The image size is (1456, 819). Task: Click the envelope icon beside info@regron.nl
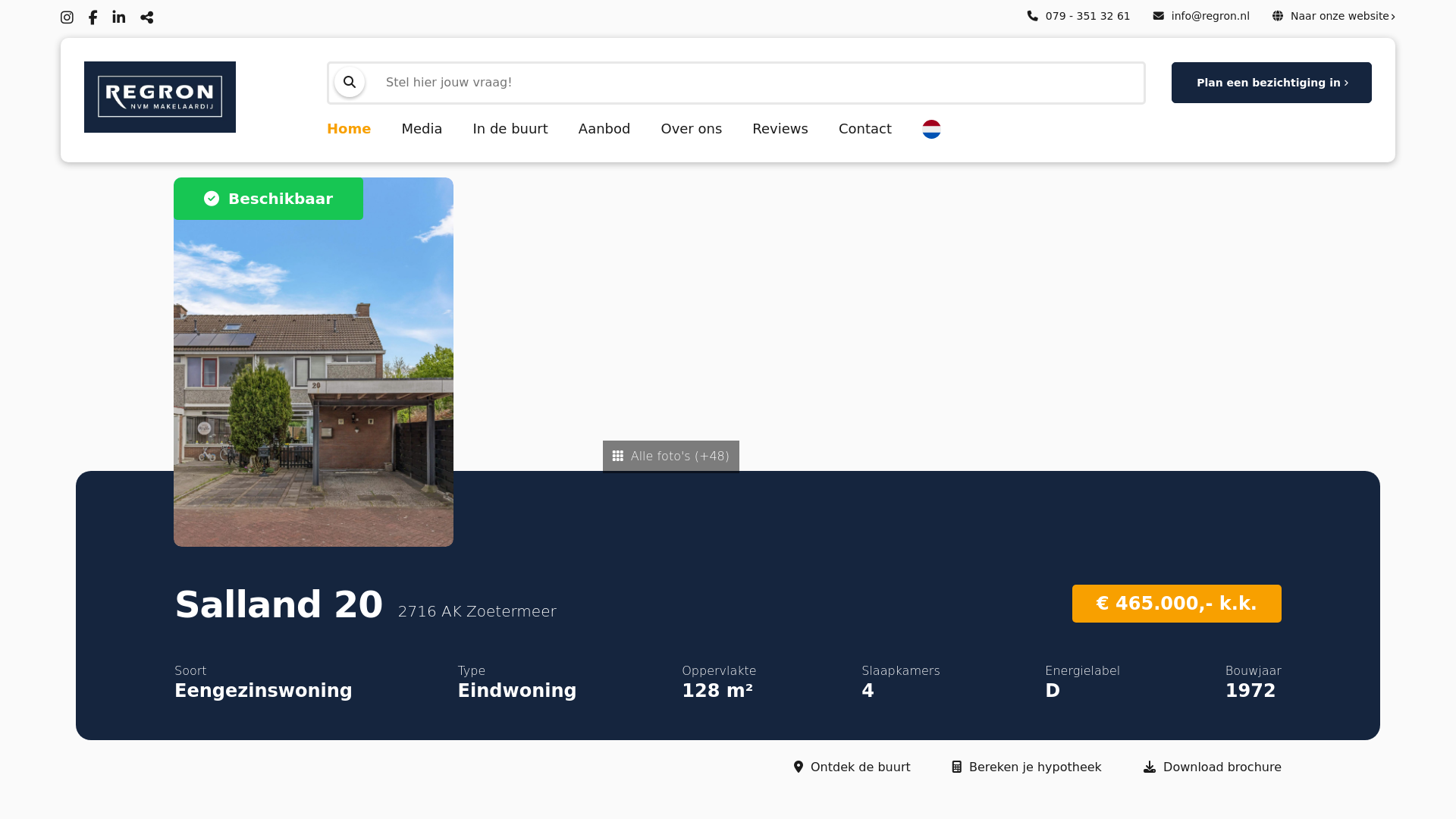(1158, 16)
